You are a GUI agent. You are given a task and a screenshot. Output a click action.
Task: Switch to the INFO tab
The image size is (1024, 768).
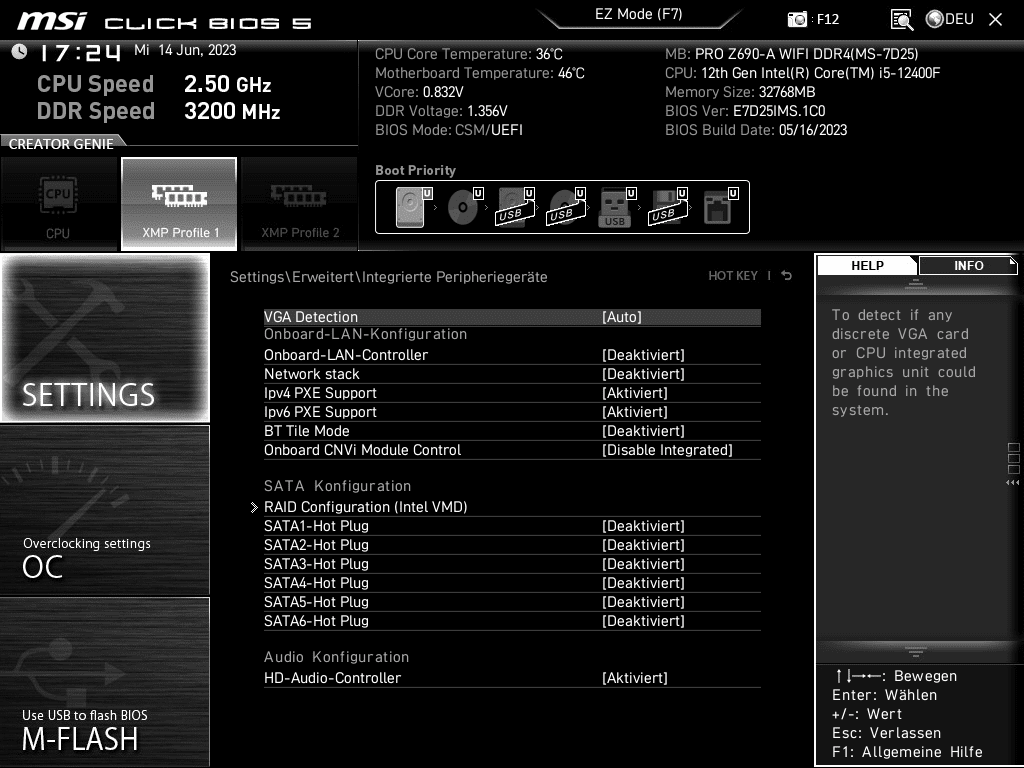(968, 265)
